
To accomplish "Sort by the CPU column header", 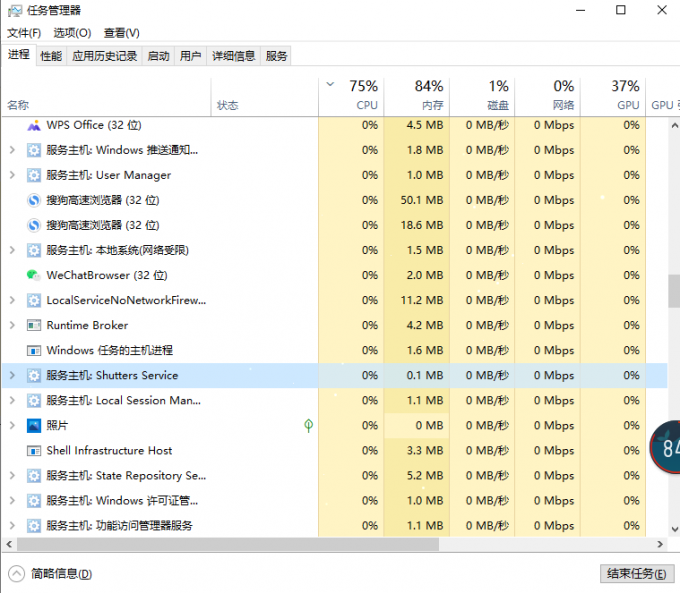I will 351,96.
